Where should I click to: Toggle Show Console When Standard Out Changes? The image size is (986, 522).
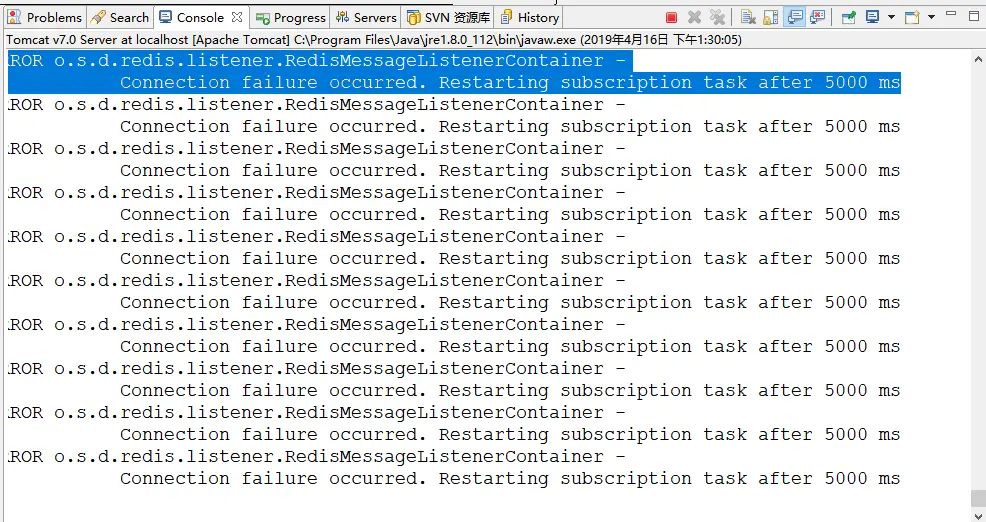[795, 18]
